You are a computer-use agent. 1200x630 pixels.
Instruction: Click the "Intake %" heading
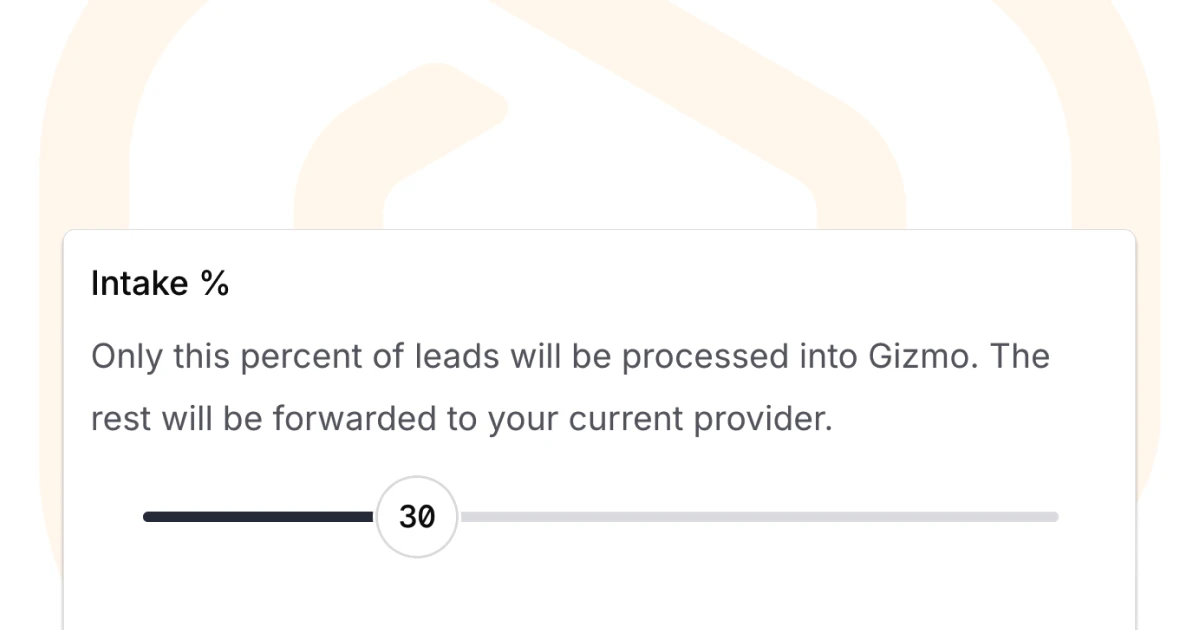[x=160, y=284]
